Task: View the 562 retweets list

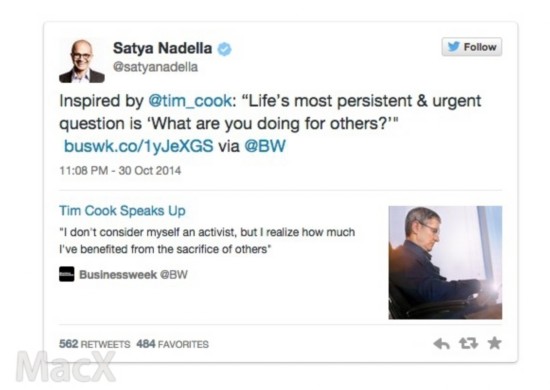Action: (95, 344)
